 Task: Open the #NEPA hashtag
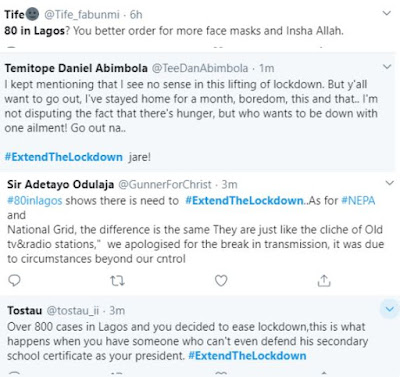click(358, 201)
